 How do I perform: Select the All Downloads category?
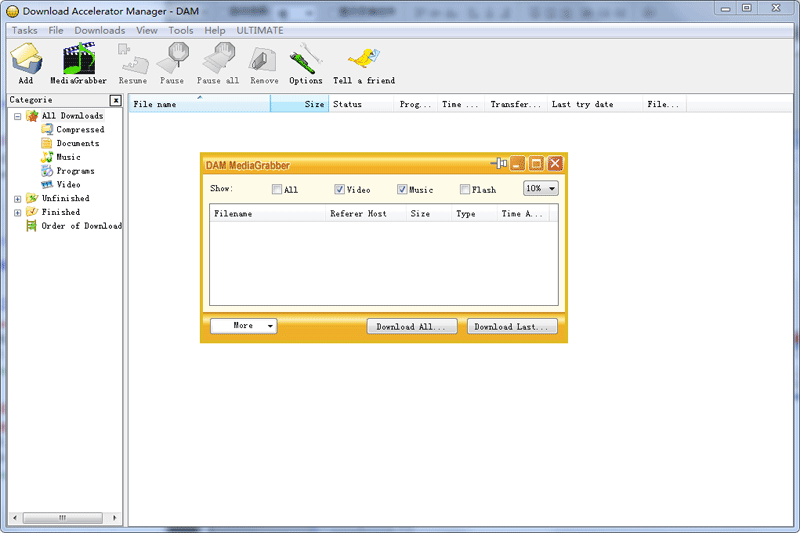coord(72,116)
